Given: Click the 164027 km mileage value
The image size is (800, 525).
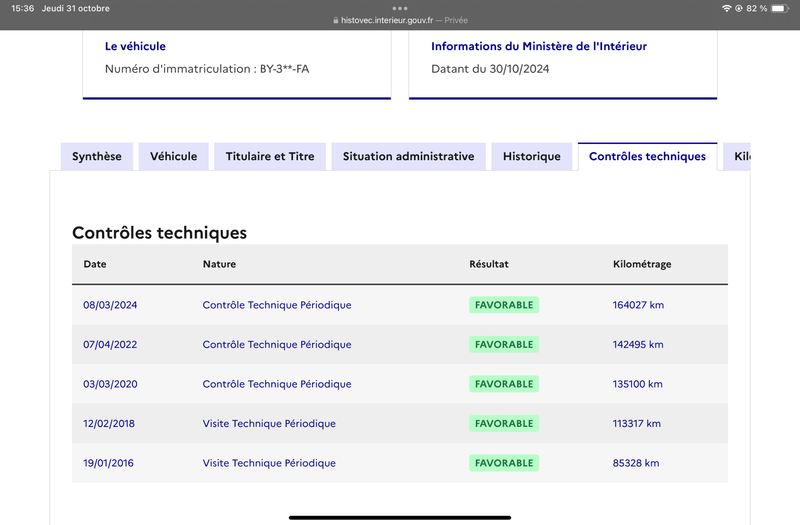Looking at the screenshot, I should 638,305.
